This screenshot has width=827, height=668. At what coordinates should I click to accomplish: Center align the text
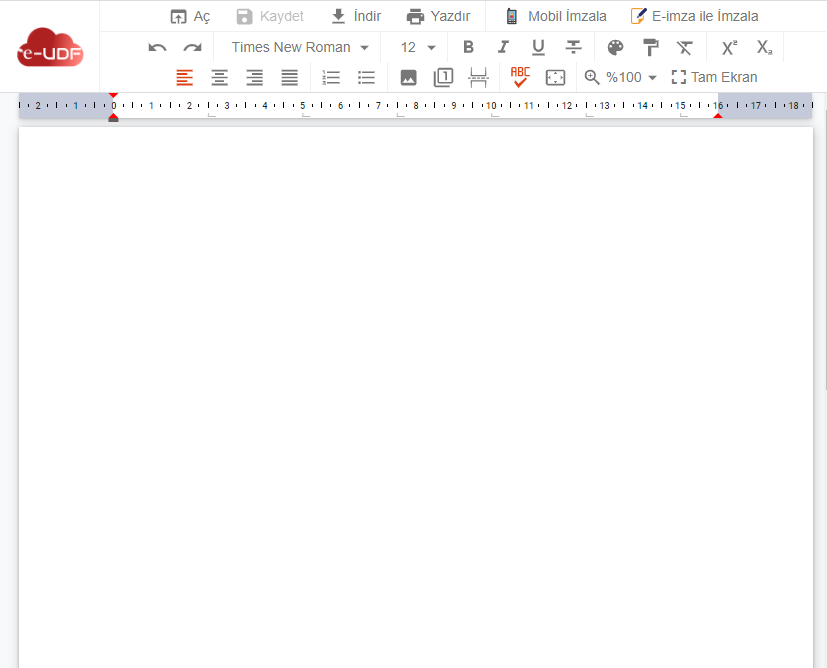[219, 78]
